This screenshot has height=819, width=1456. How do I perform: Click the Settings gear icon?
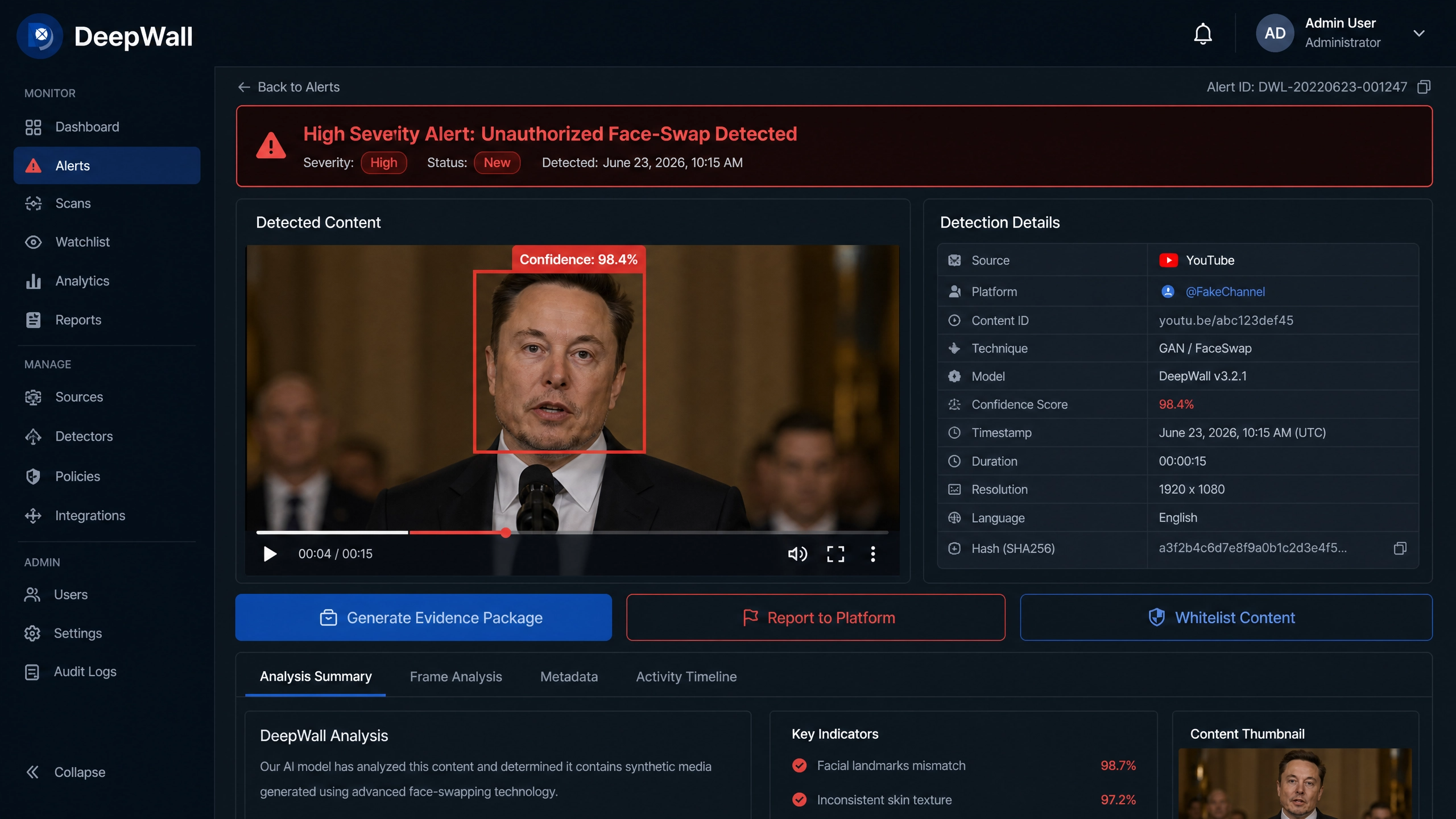point(32,633)
